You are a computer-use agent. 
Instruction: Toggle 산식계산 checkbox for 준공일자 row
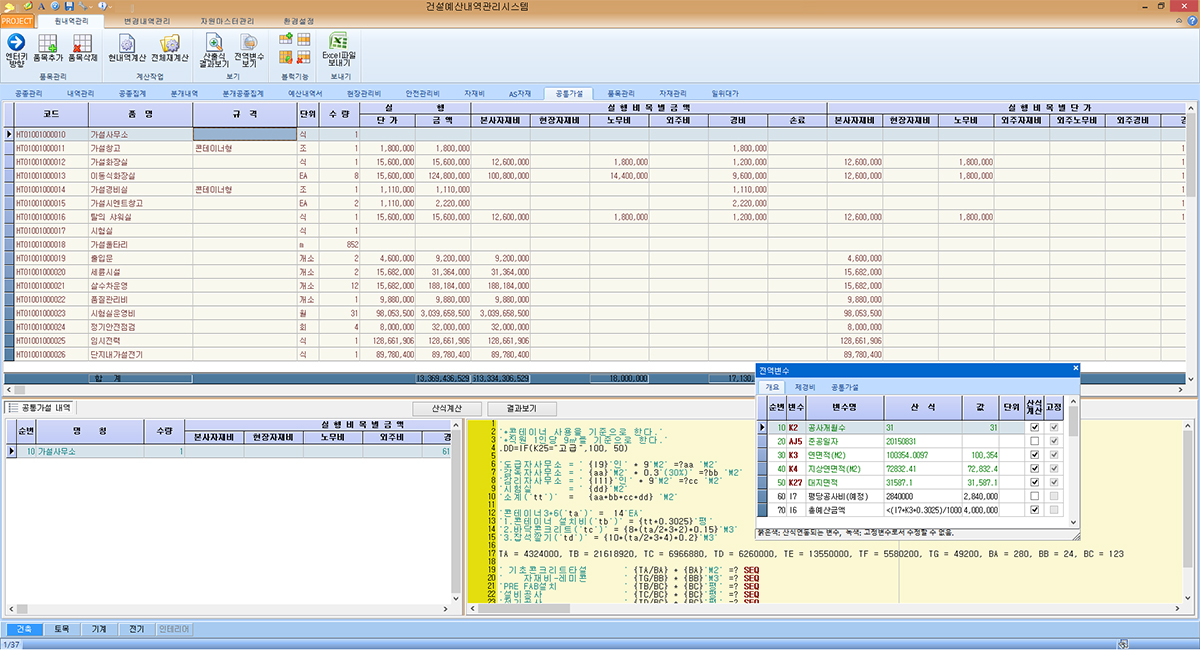1035,441
